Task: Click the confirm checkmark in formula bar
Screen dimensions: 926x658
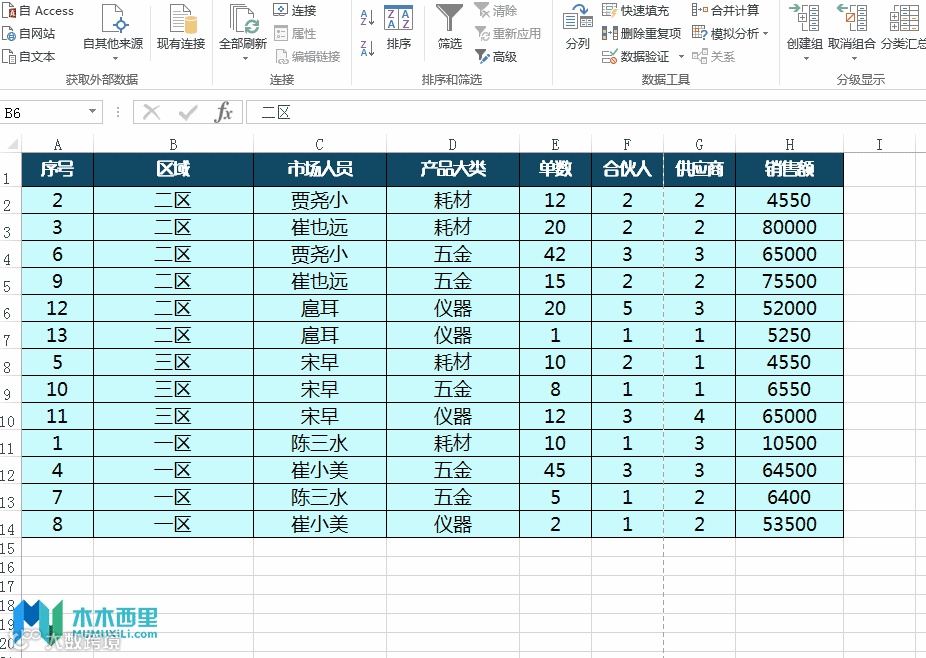Action: coord(188,112)
